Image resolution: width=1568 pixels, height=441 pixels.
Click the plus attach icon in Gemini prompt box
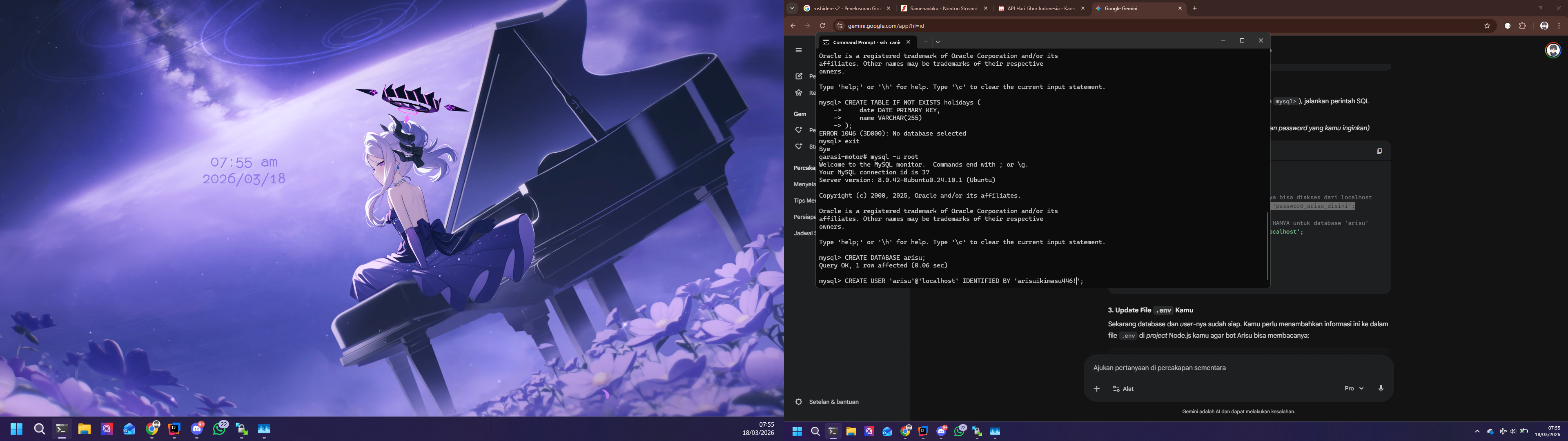1097,389
